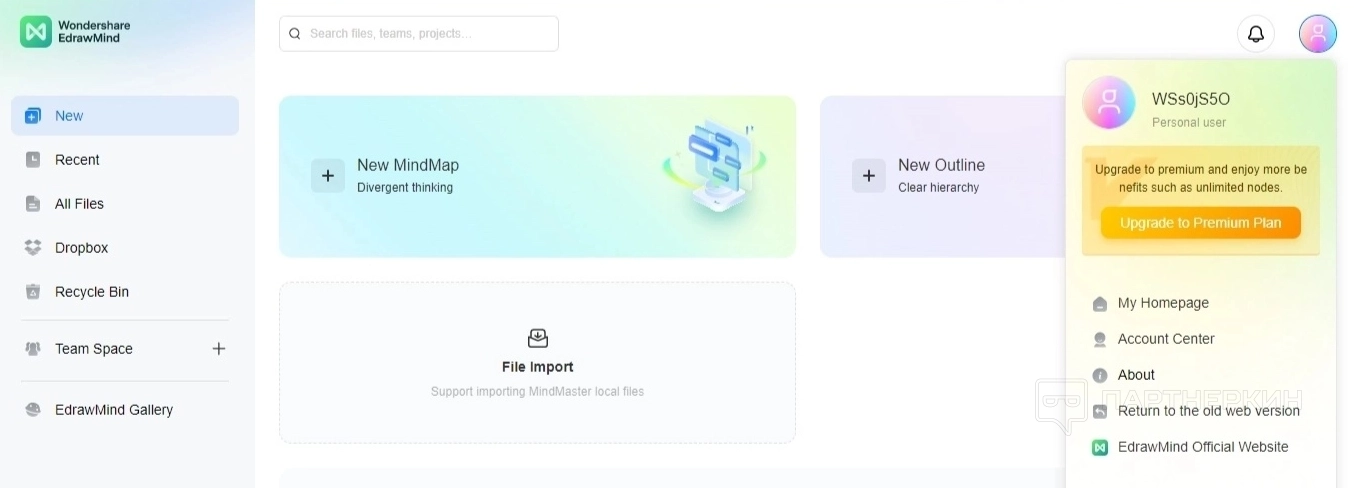Click the large avatar beside WSs0jS5O
Viewport: 1354px width, 488px height.
(x=1109, y=102)
